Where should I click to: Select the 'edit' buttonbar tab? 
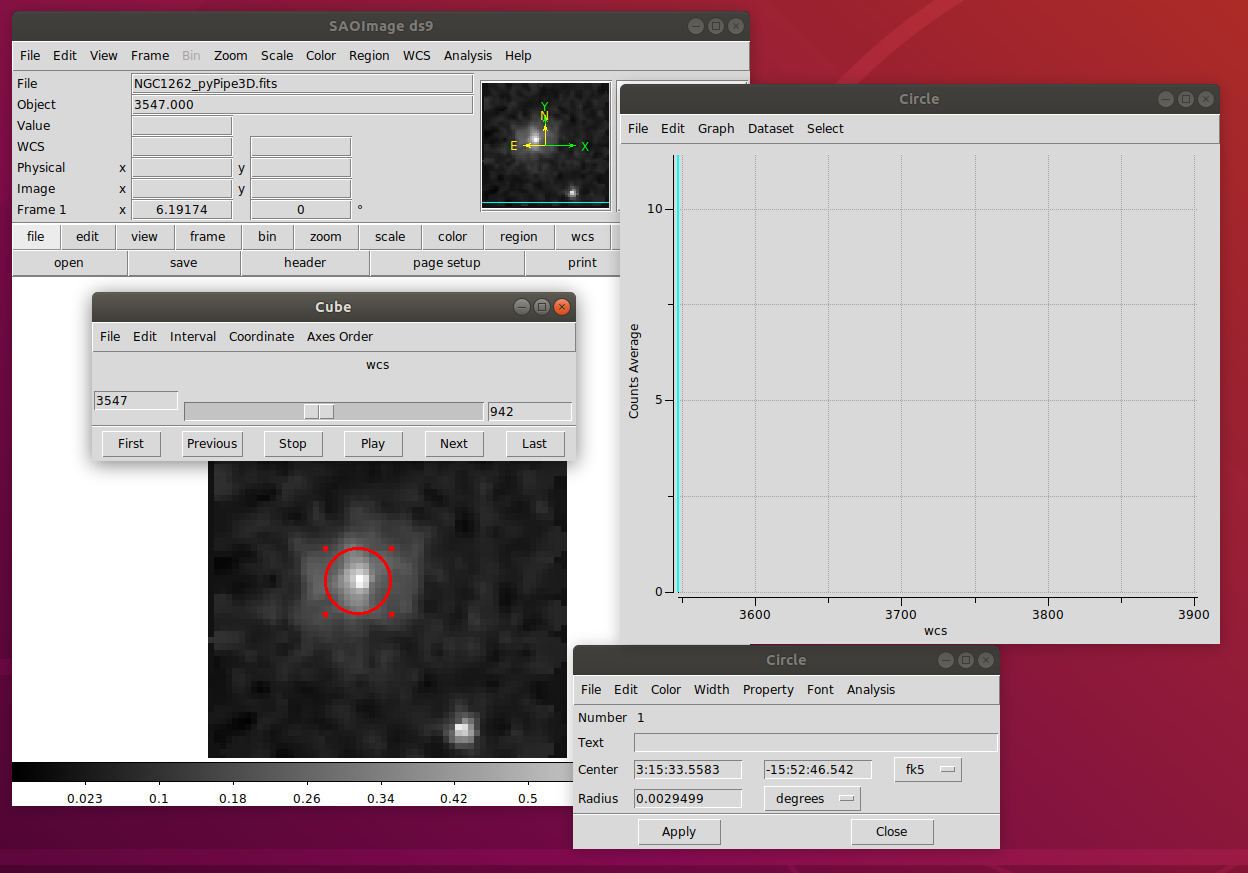click(x=88, y=237)
